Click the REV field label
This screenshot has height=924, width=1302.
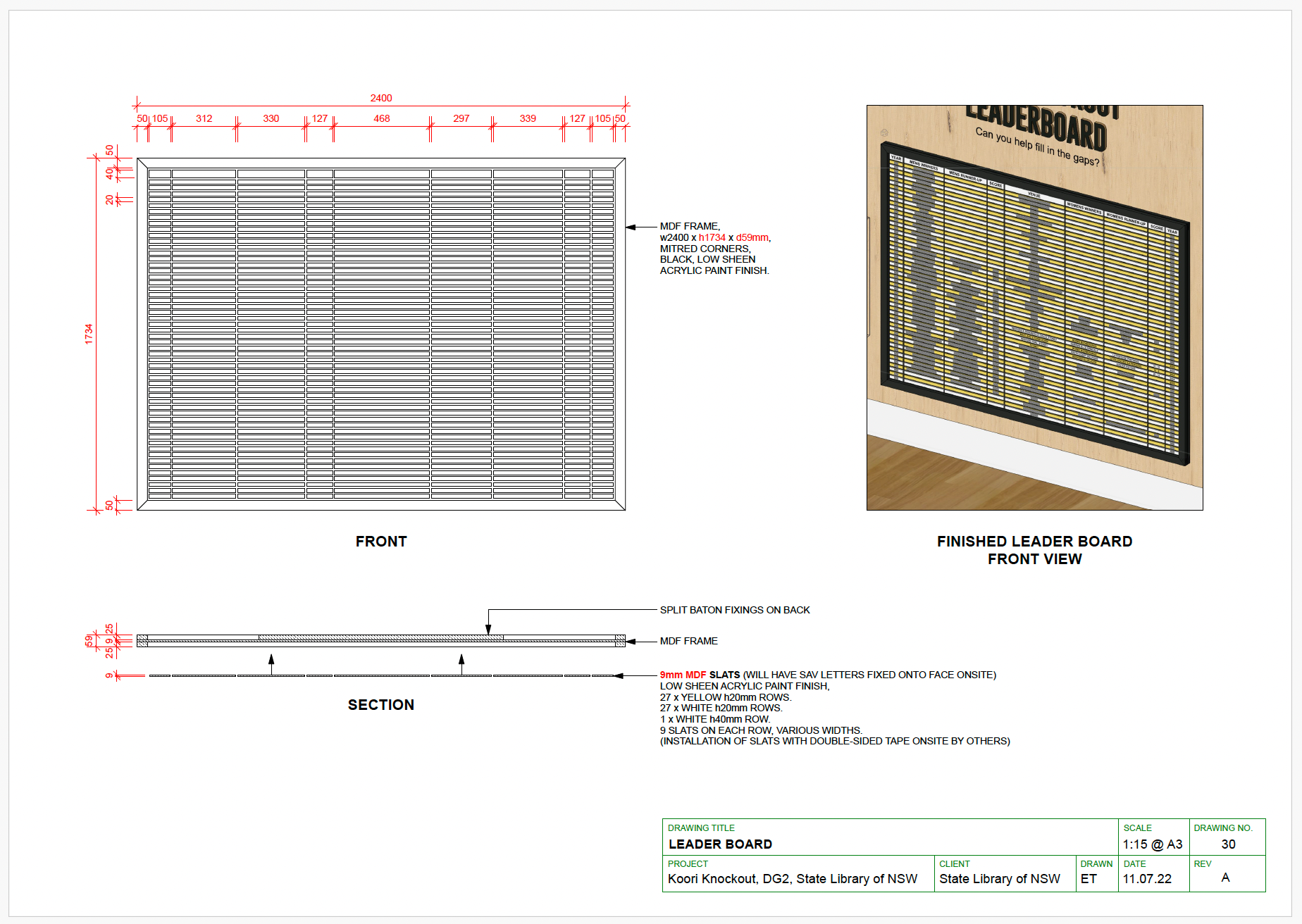tap(1202, 864)
